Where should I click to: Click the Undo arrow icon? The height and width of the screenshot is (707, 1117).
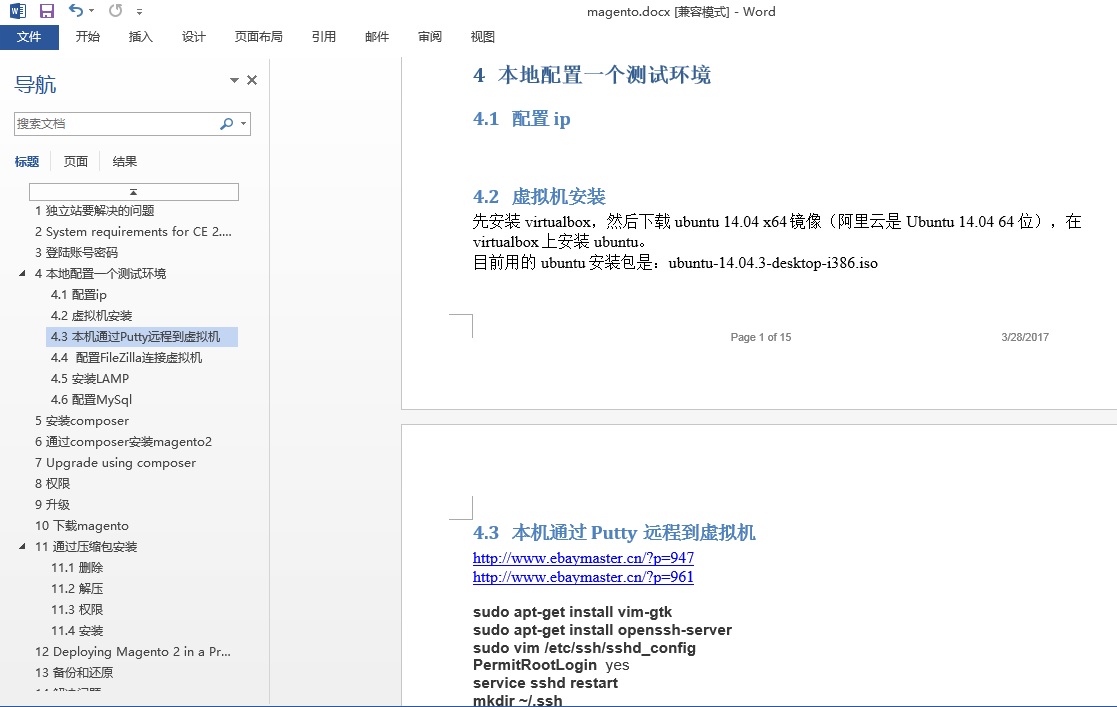(x=76, y=11)
